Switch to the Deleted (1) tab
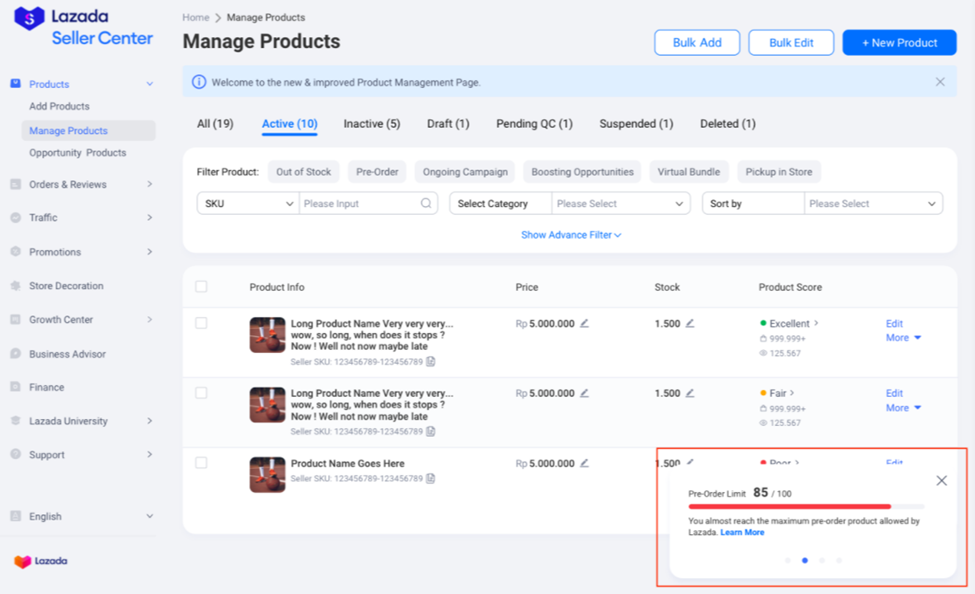Screen dimensions: 975x594 728,123
